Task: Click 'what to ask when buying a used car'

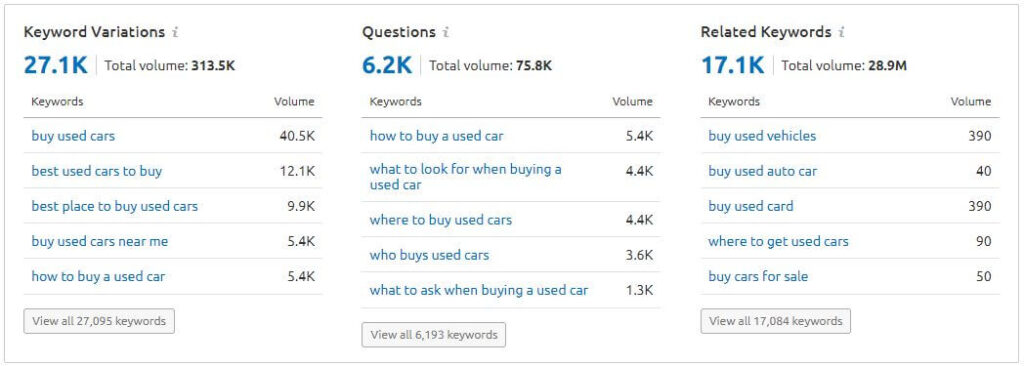Action: pyautogui.click(x=479, y=290)
